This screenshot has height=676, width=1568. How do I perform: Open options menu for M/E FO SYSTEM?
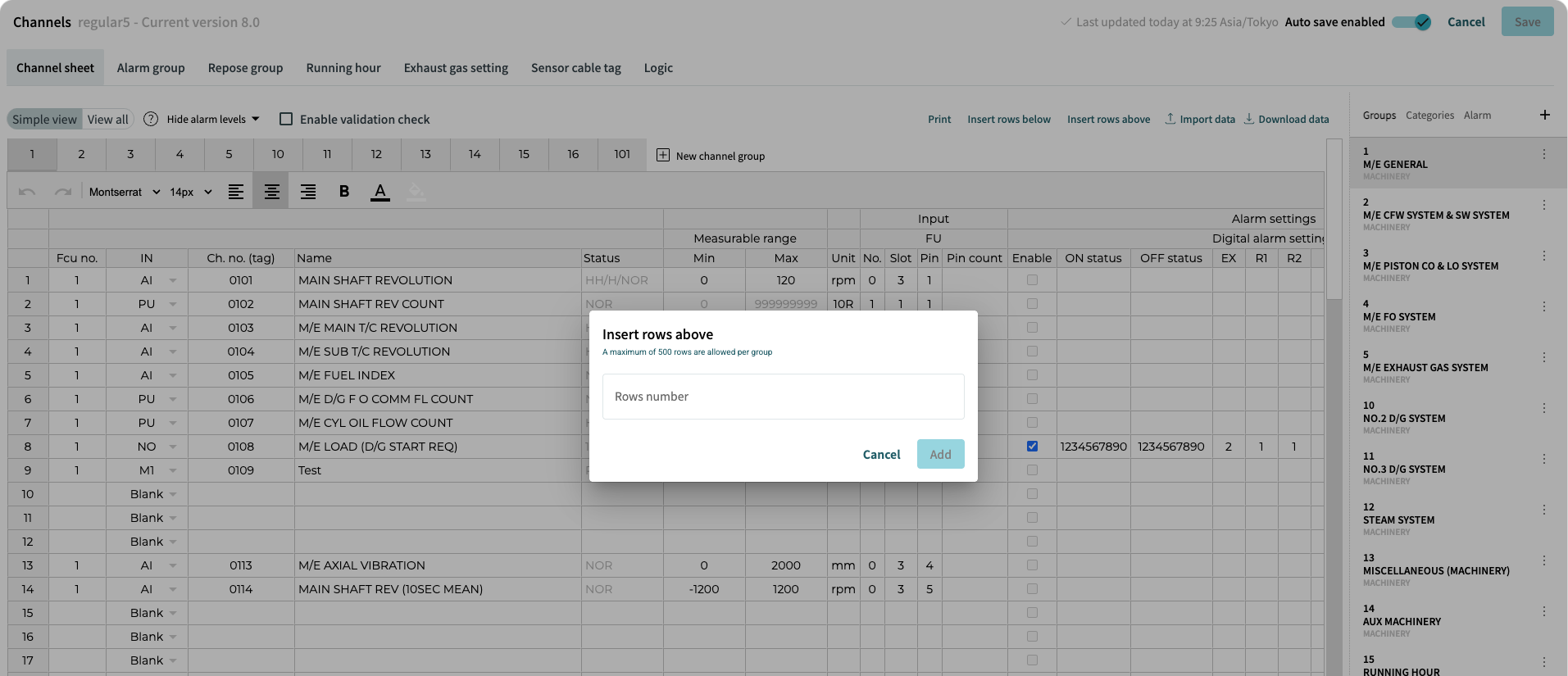[1543, 306]
